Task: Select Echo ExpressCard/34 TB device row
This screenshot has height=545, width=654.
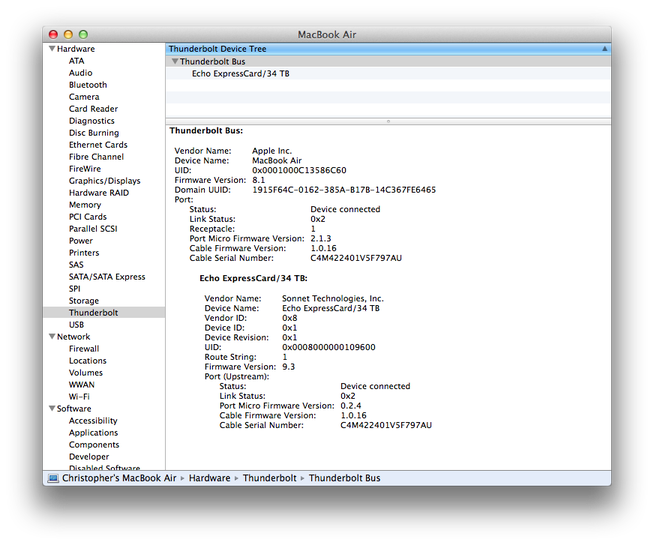Action: (388, 74)
